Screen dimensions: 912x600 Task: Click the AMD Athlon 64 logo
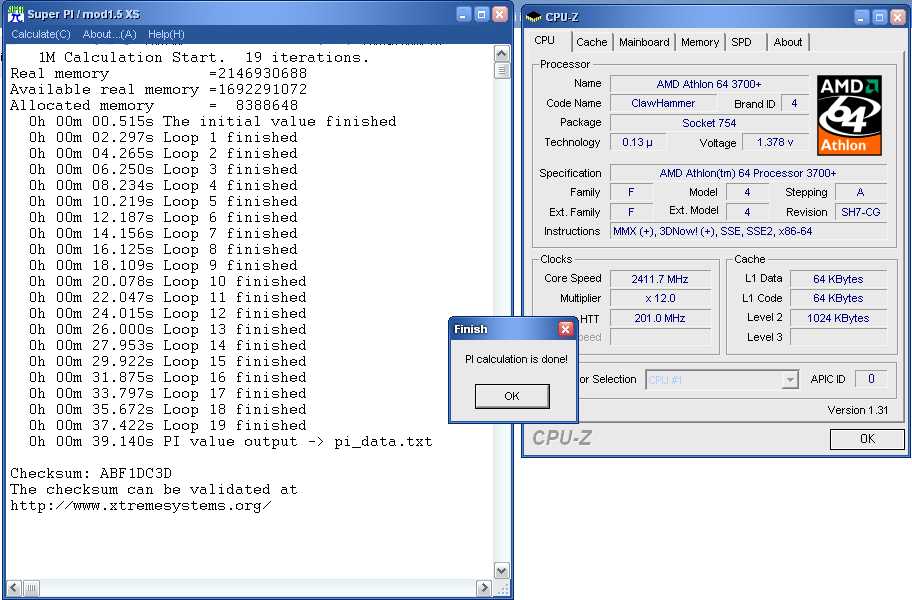(849, 115)
